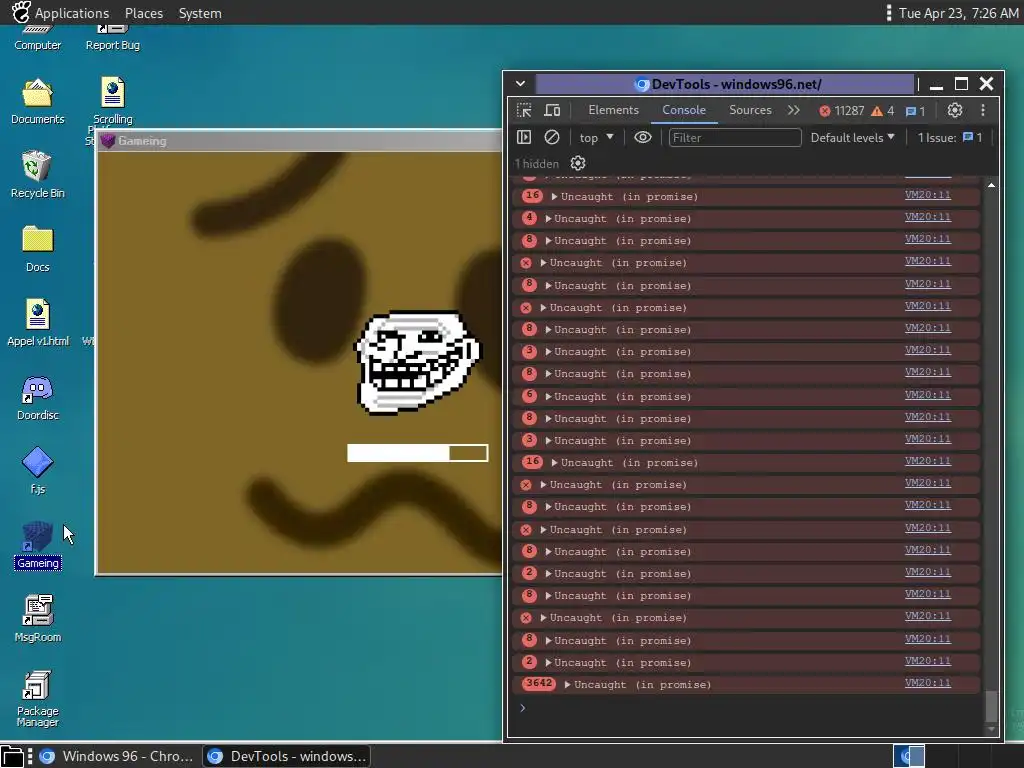Create a live expression with eye icon

(643, 137)
